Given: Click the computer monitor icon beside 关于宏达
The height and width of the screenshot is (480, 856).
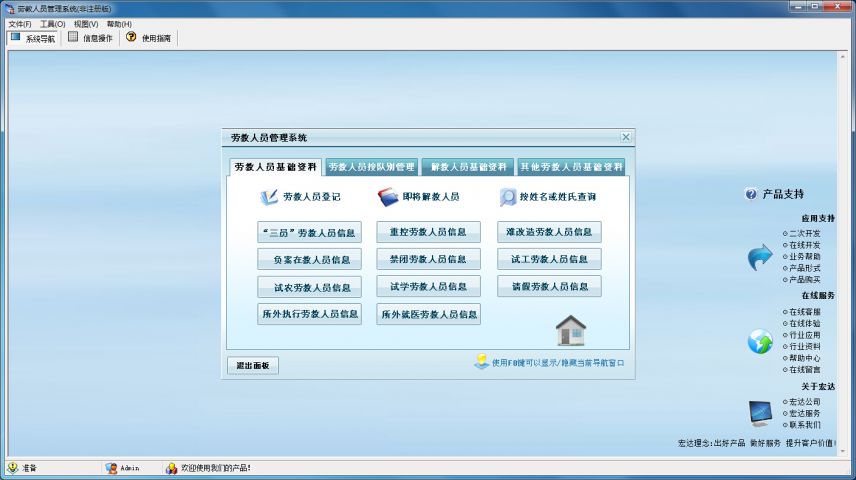Looking at the screenshot, I should tap(760, 412).
